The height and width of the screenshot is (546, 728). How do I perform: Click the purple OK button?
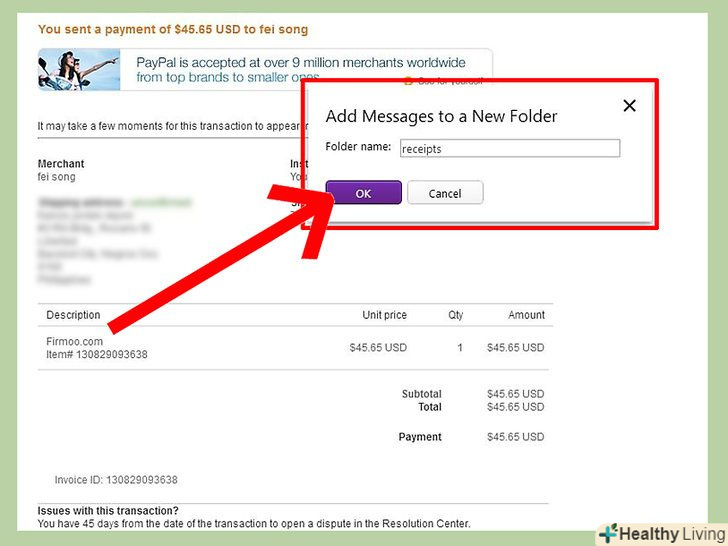pyautogui.click(x=364, y=193)
